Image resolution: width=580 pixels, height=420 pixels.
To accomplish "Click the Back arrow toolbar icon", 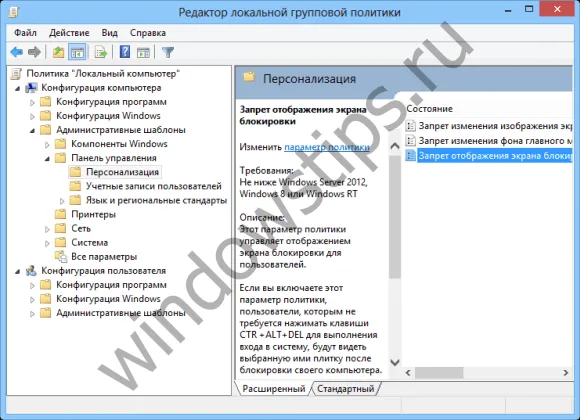I will [17, 52].
